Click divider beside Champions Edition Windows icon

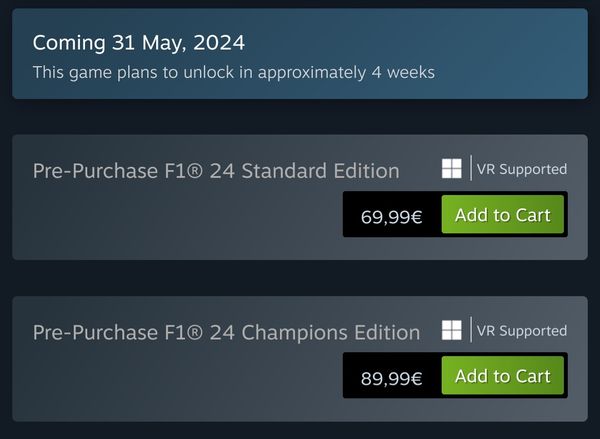coord(471,329)
